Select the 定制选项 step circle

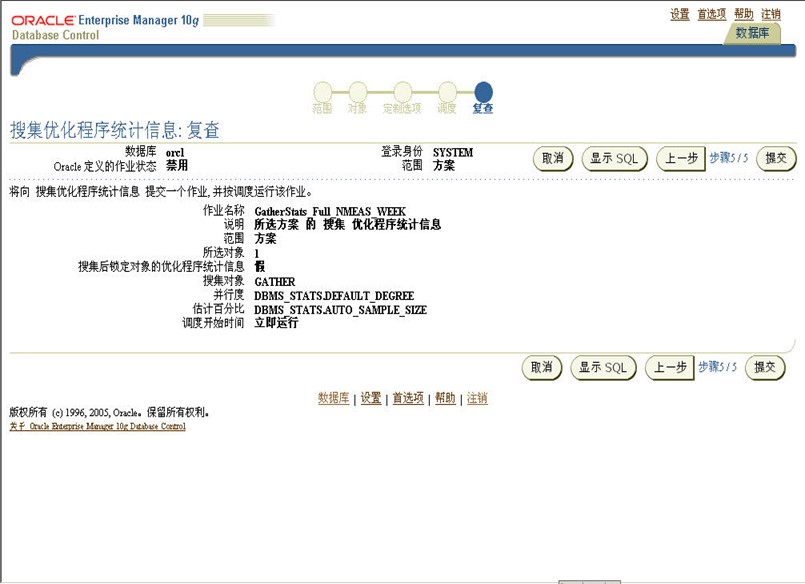[x=402, y=92]
